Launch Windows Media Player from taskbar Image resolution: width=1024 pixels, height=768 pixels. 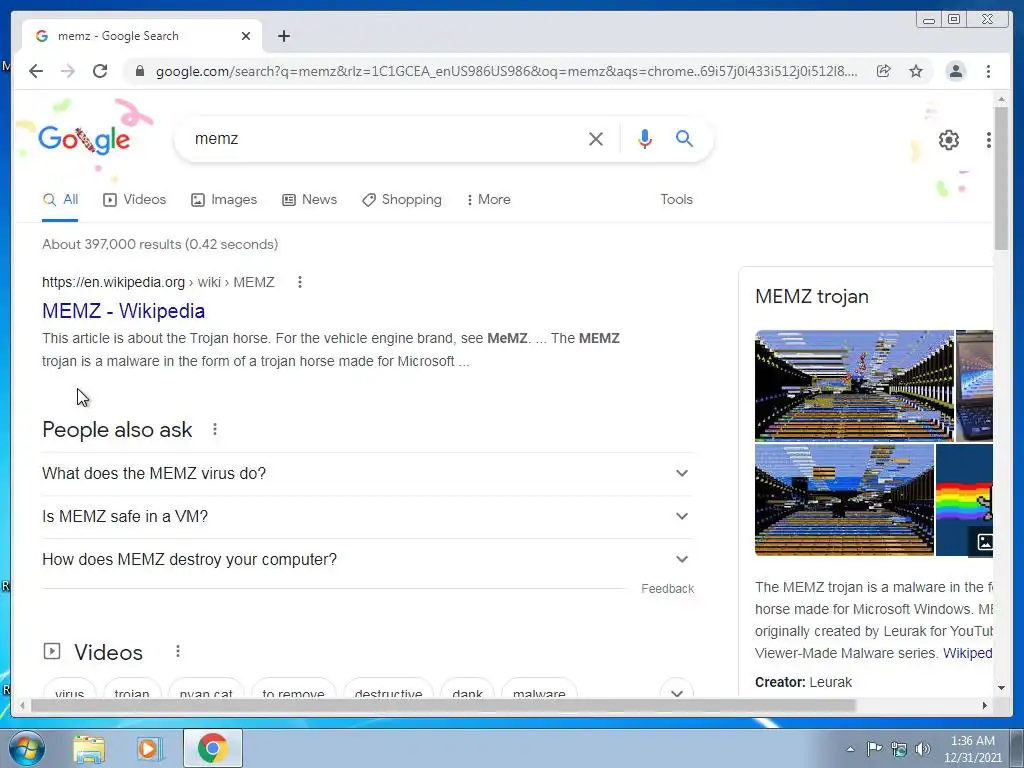[150, 749]
